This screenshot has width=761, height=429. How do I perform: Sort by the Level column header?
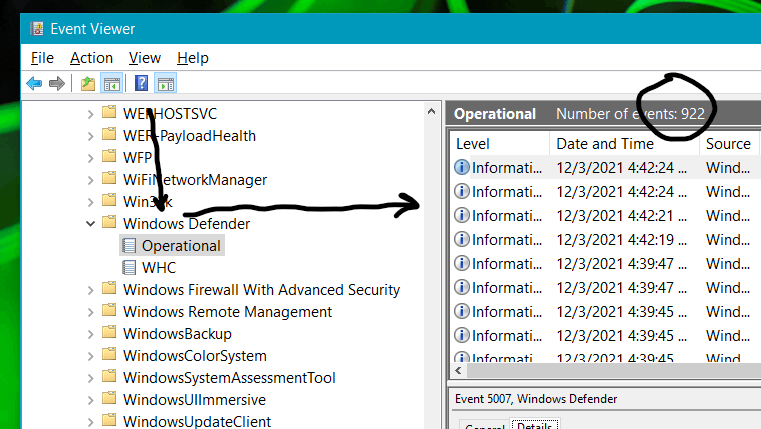click(500, 144)
